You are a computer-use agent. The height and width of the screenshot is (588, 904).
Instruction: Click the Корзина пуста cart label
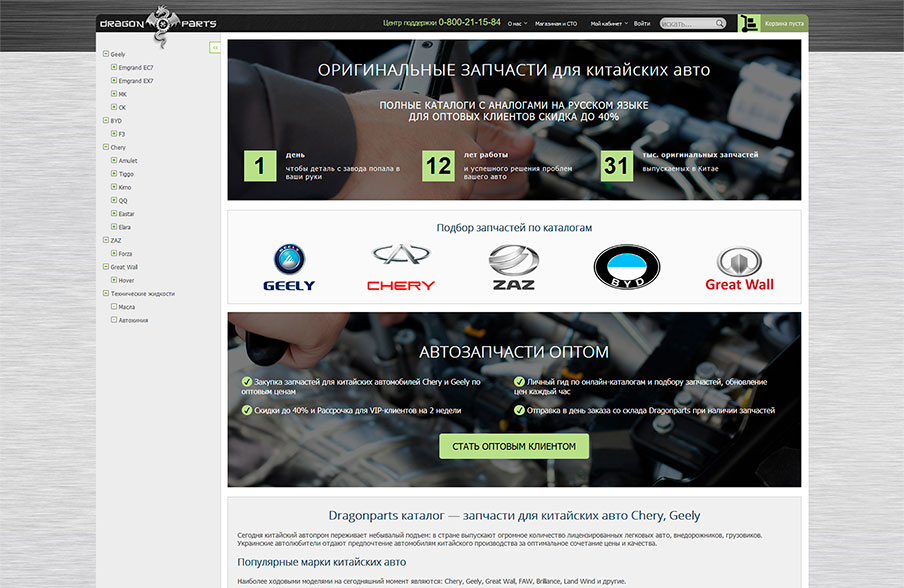(784, 24)
